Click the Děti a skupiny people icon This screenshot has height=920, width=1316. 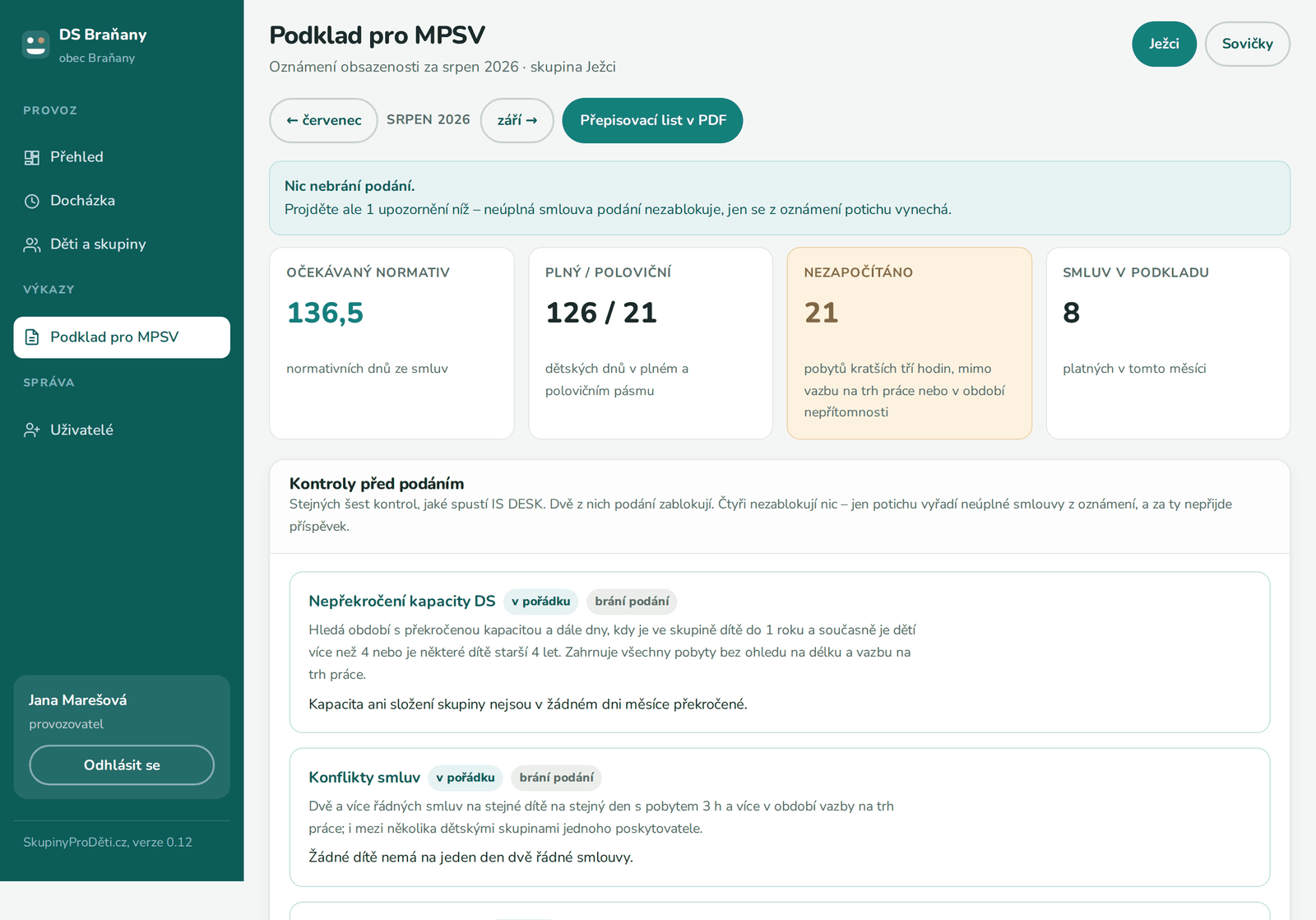[x=32, y=244]
